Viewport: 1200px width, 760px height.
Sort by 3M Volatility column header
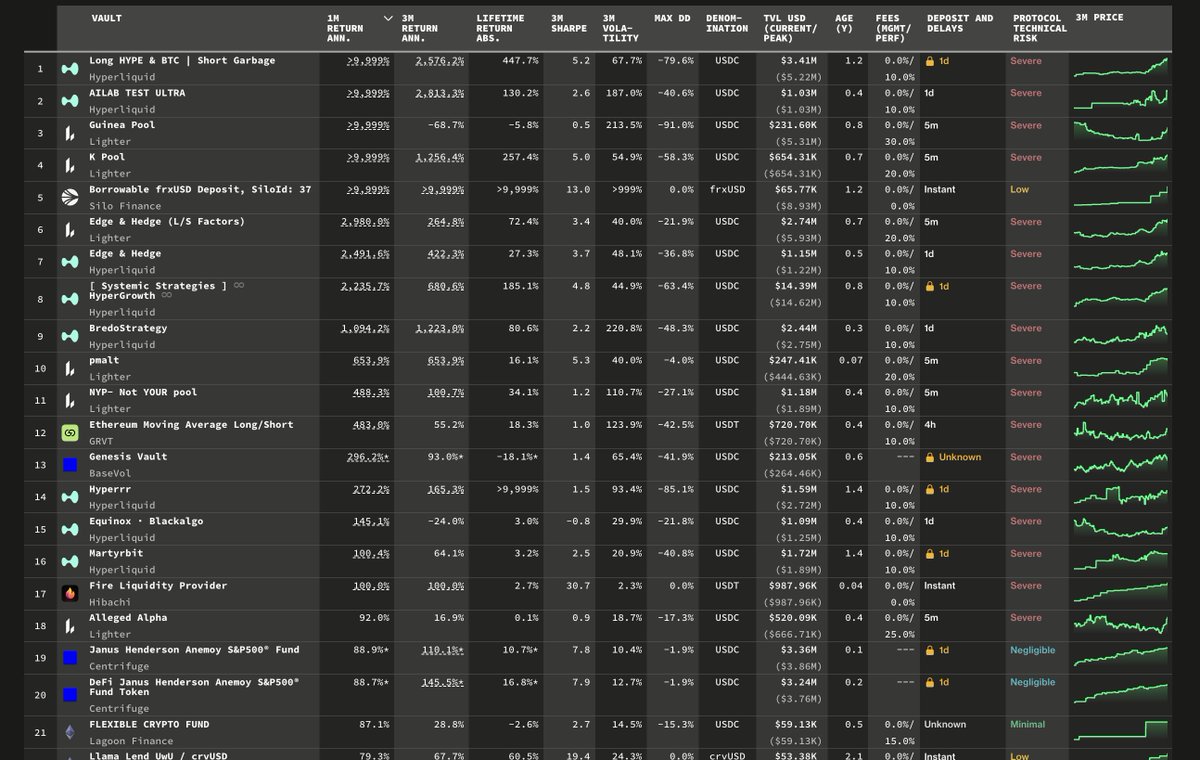tap(620, 28)
